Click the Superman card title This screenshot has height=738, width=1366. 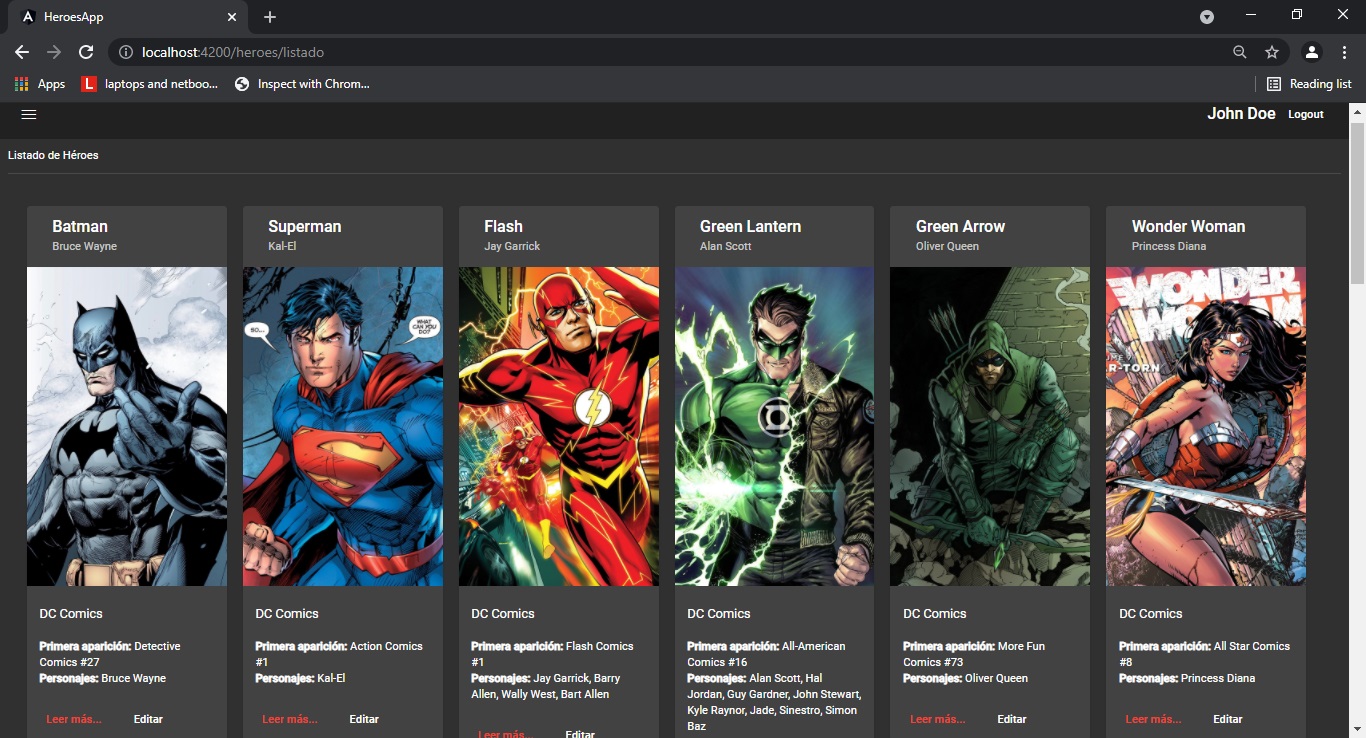(305, 226)
